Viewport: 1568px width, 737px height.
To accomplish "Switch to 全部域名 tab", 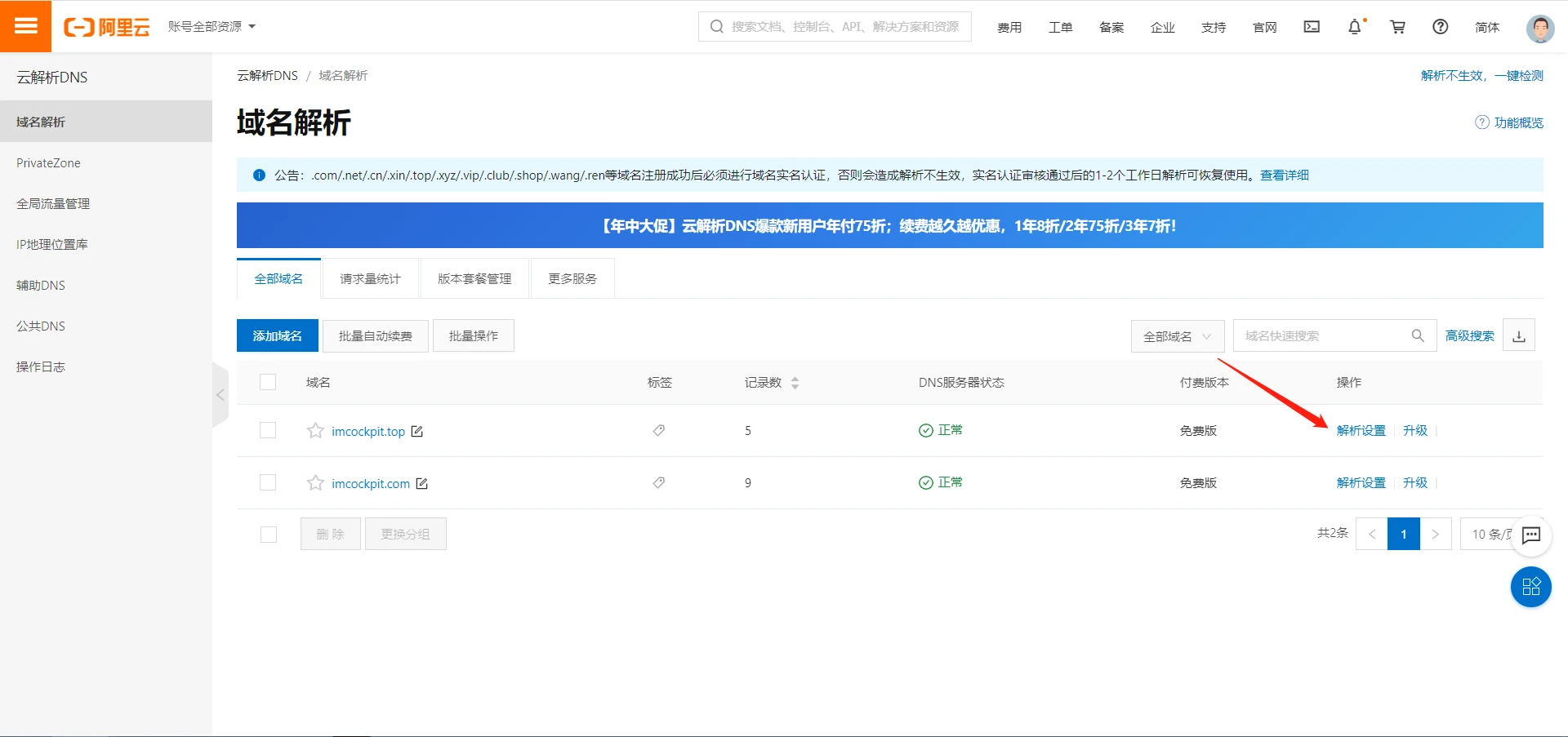I will (278, 278).
